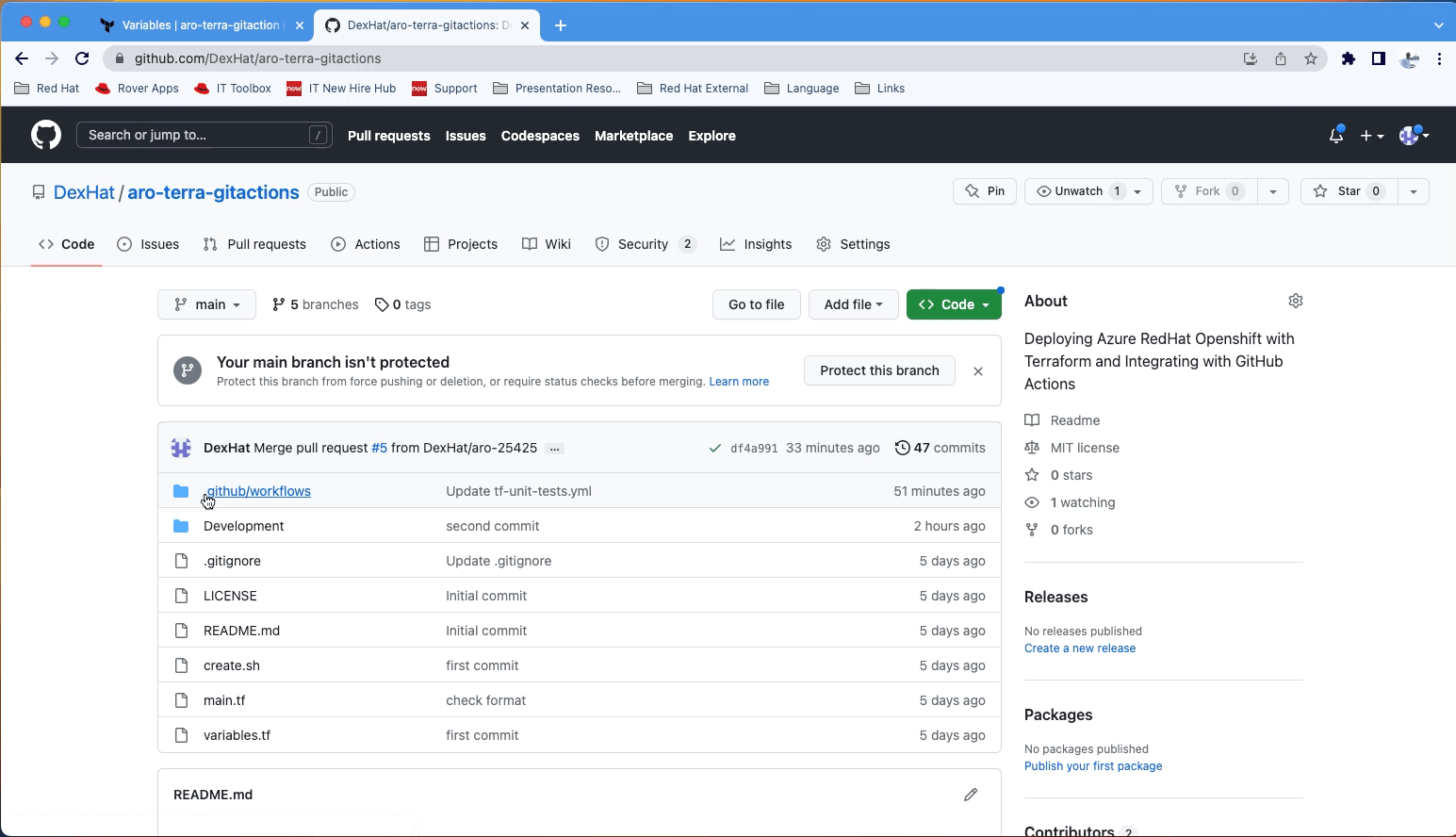Focus the Search or jump to field
The width and height of the screenshot is (1456, 837).
(204, 135)
